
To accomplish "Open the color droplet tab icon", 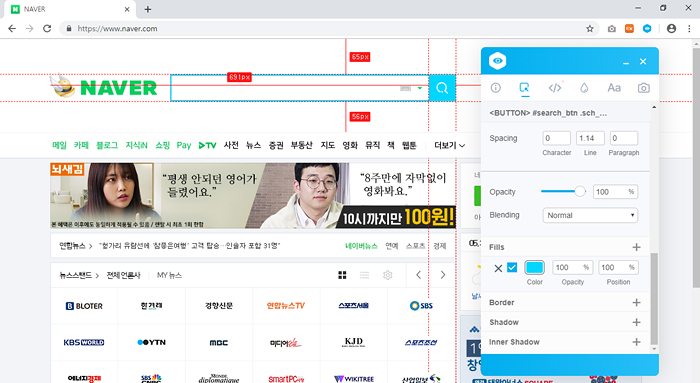I will coord(584,88).
